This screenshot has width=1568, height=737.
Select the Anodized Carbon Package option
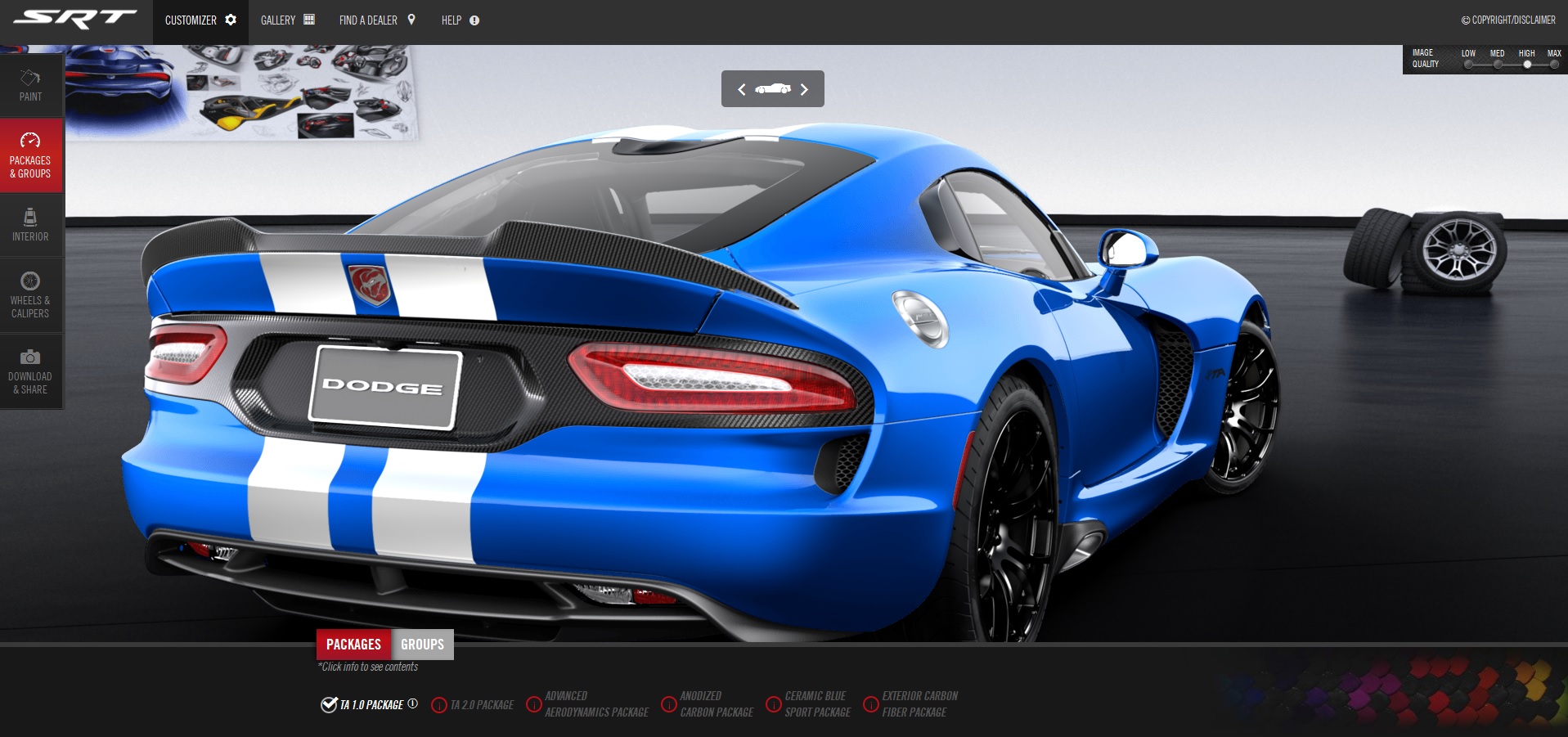[x=669, y=704]
